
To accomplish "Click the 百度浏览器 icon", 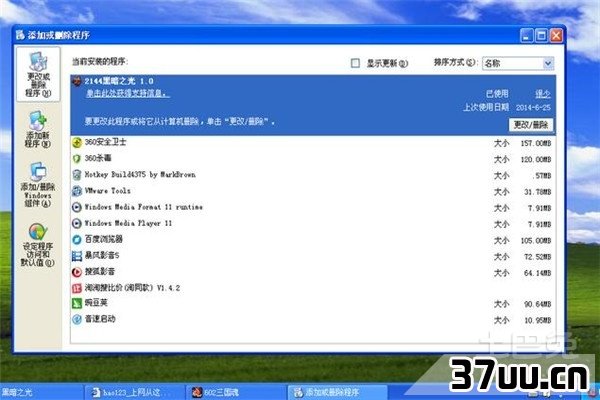I will pyautogui.click(x=77, y=240).
